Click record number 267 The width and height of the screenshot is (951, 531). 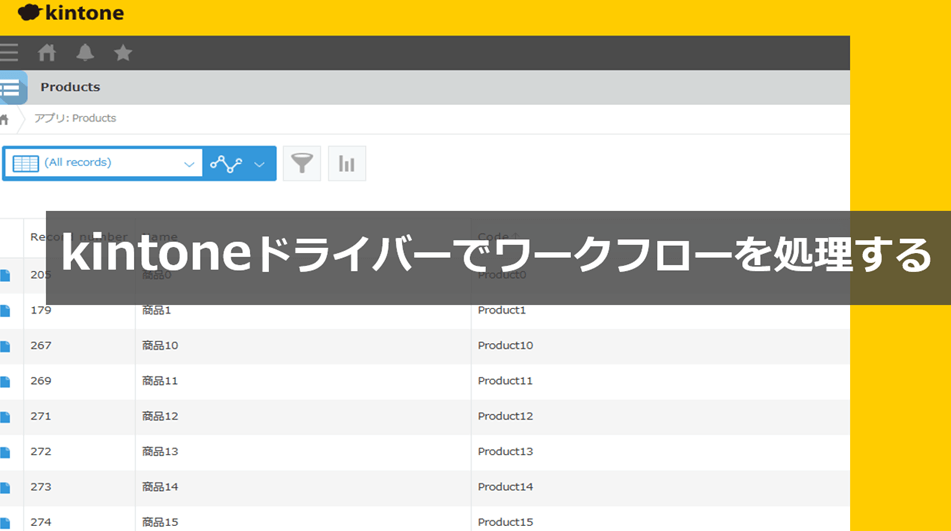41,346
